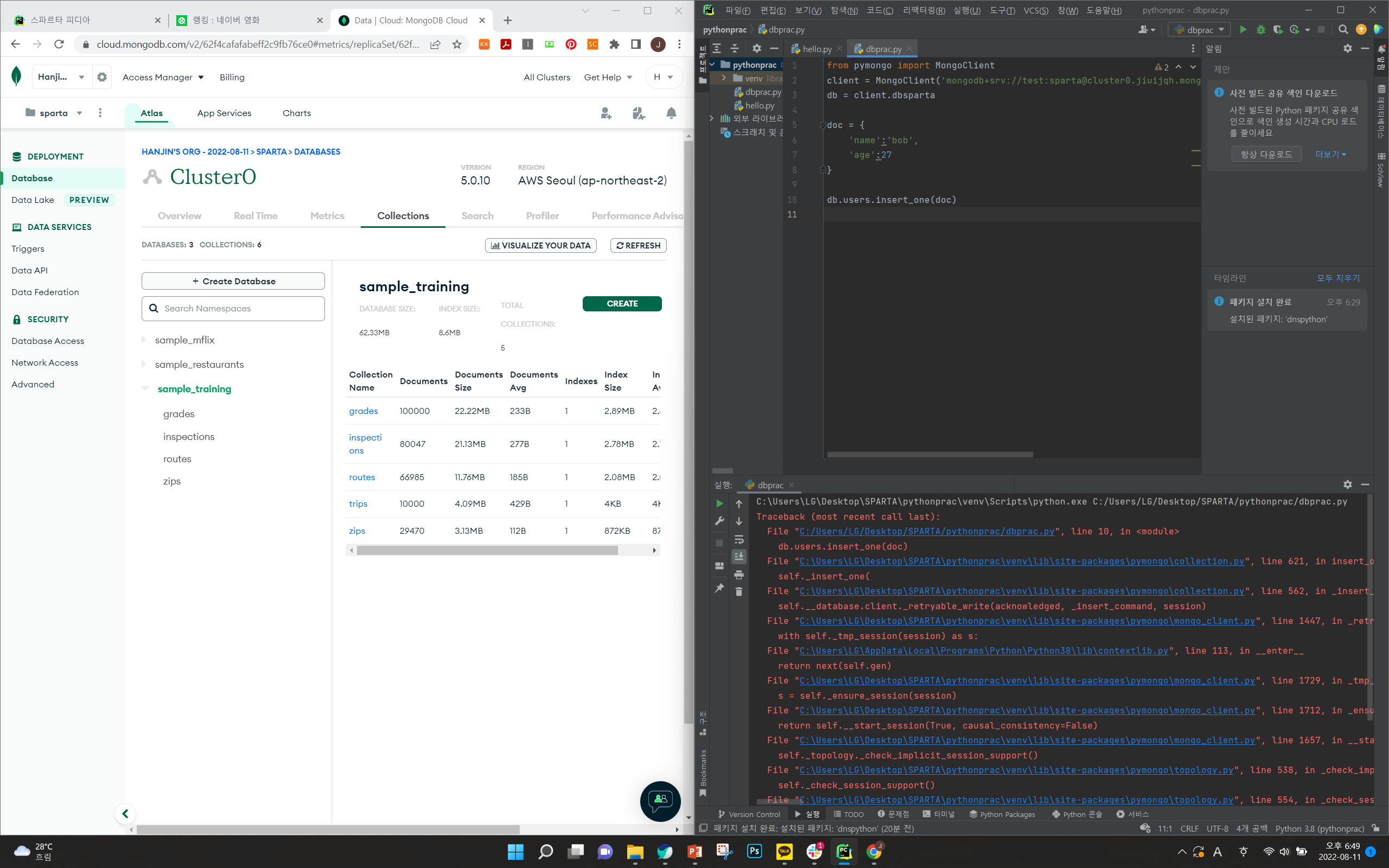Click the disabled Stop square in PyCharm's top toolbar
This screenshot has width=1389, height=868.
coord(1321,30)
